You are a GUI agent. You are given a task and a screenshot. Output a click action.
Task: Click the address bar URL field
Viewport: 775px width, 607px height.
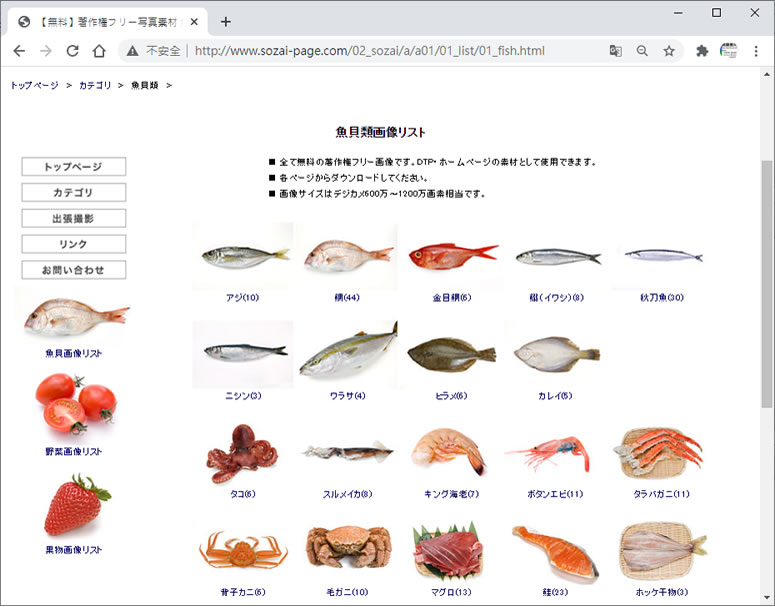click(x=370, y=51)
